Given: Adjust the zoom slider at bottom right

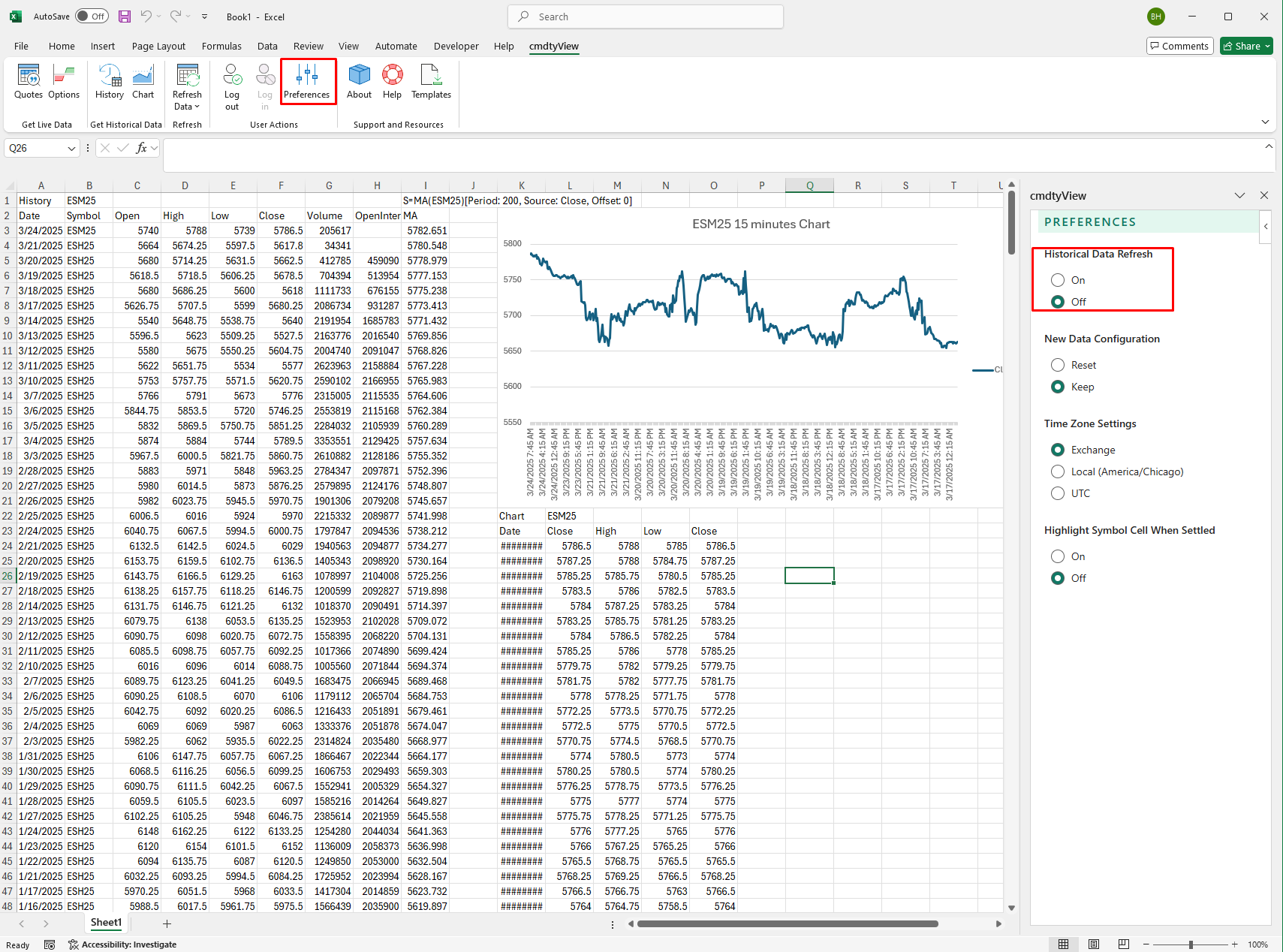Looking at the screenshot, I should (1190, 944).
